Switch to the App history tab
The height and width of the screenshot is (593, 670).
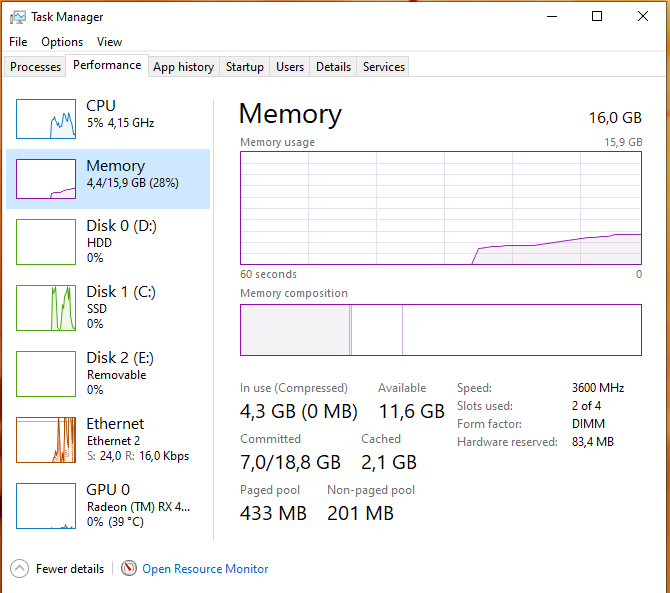click(184, 67)
